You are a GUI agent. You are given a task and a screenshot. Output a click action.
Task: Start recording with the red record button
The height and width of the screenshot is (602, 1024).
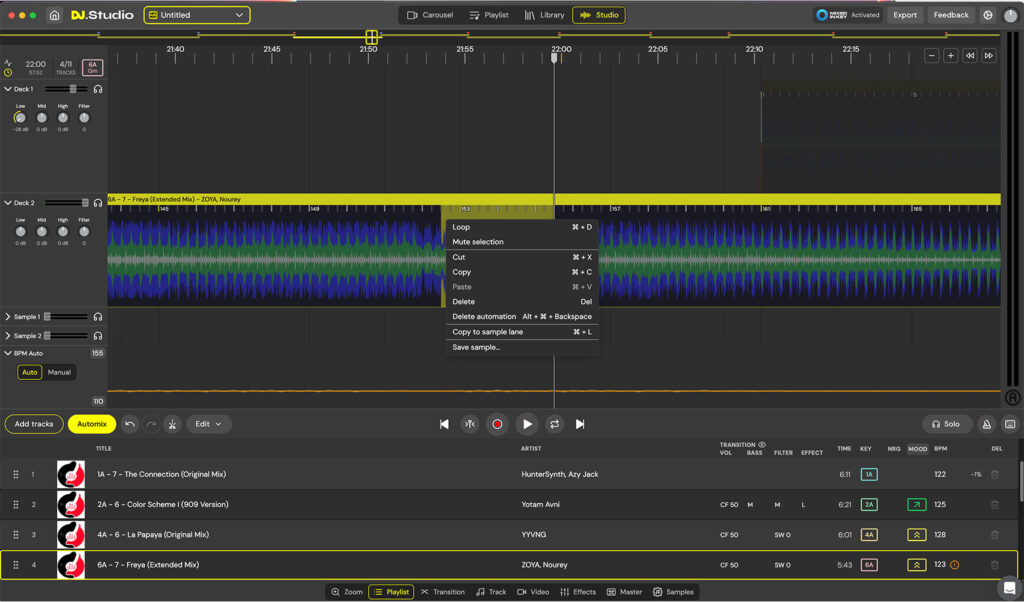497,424
